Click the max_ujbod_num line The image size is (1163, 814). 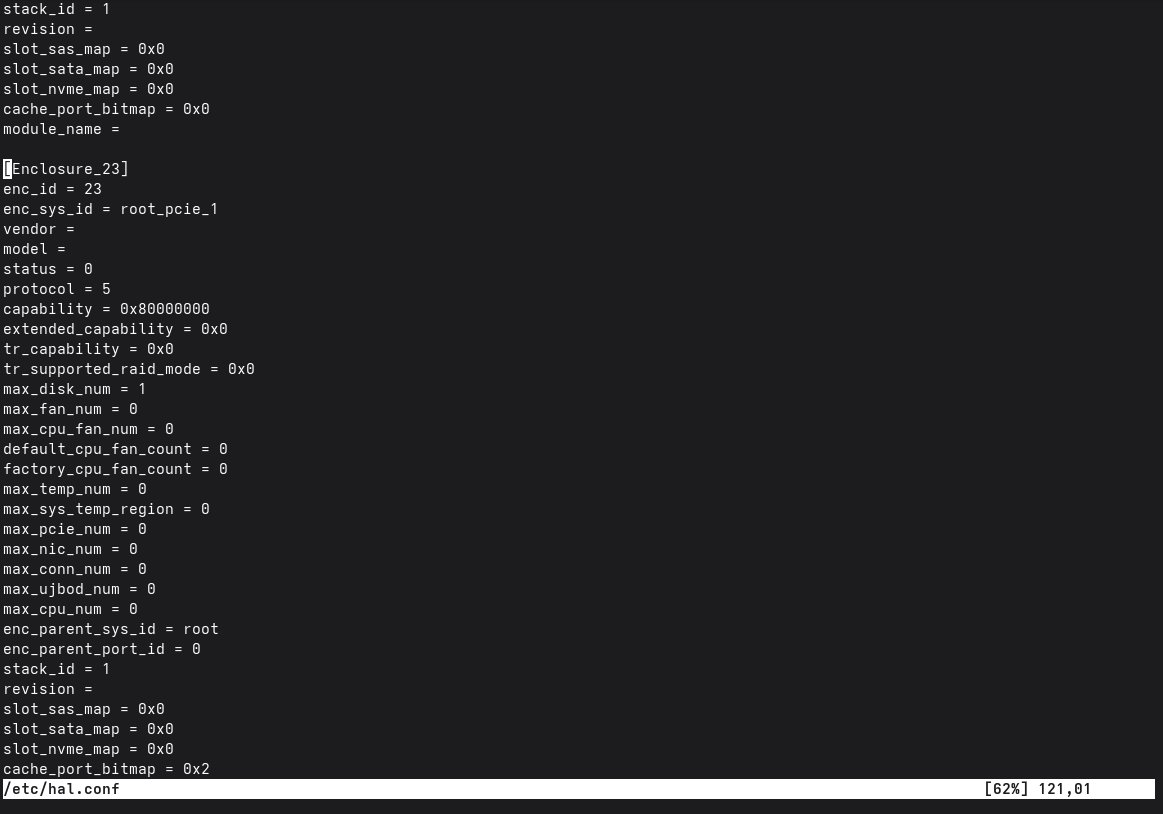tap(79, 590)
